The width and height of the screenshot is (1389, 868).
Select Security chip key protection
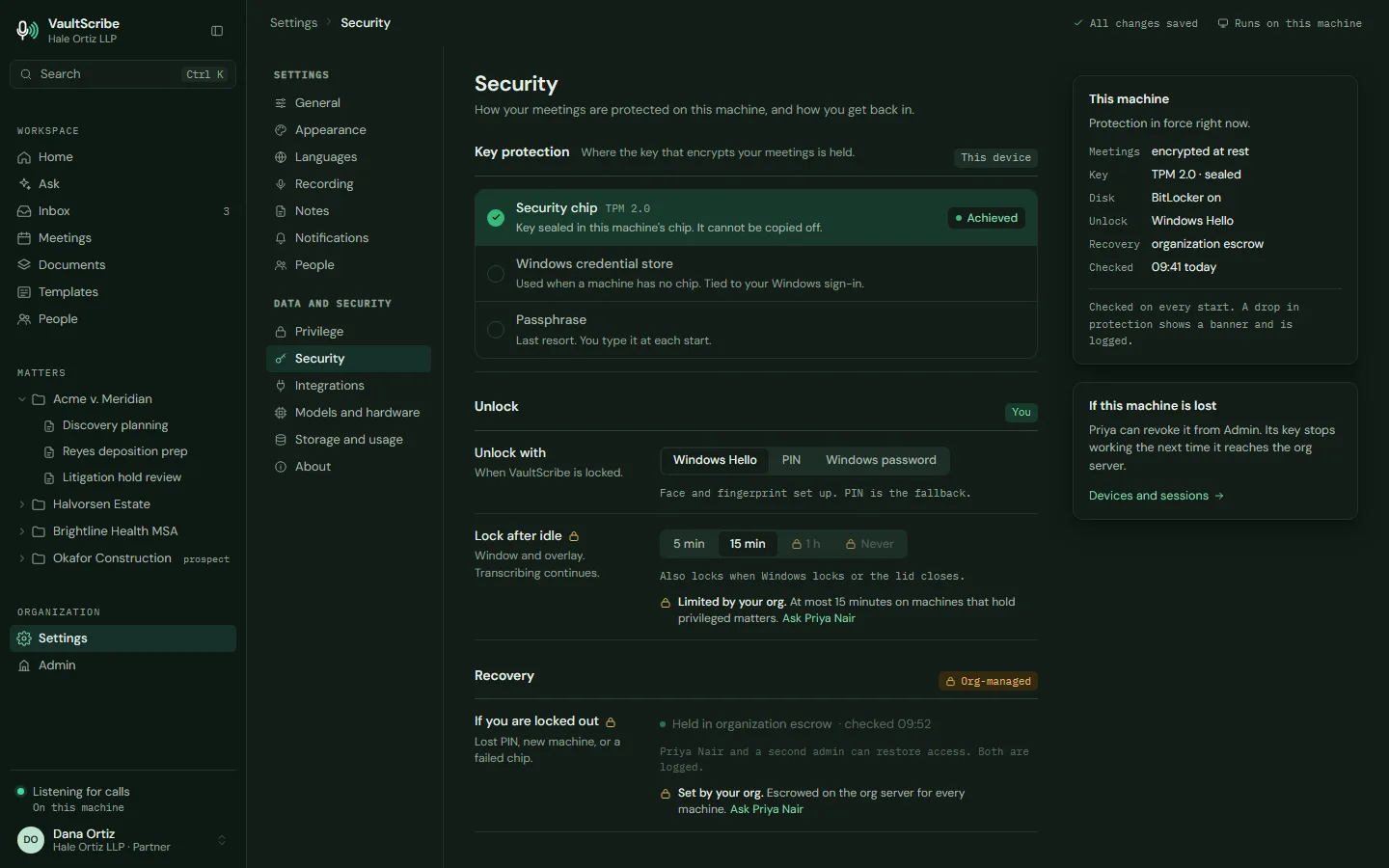point(756,218)
